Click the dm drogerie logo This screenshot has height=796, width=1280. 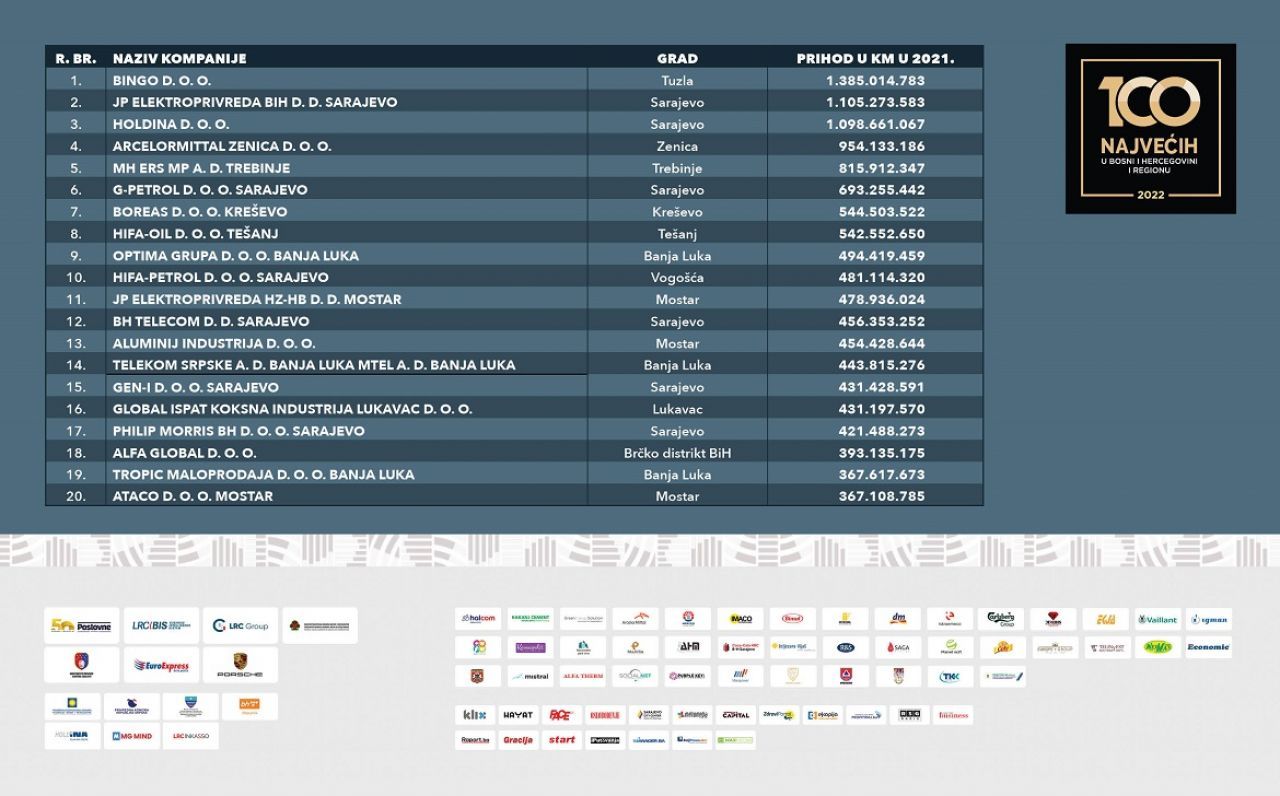[897, 619]
